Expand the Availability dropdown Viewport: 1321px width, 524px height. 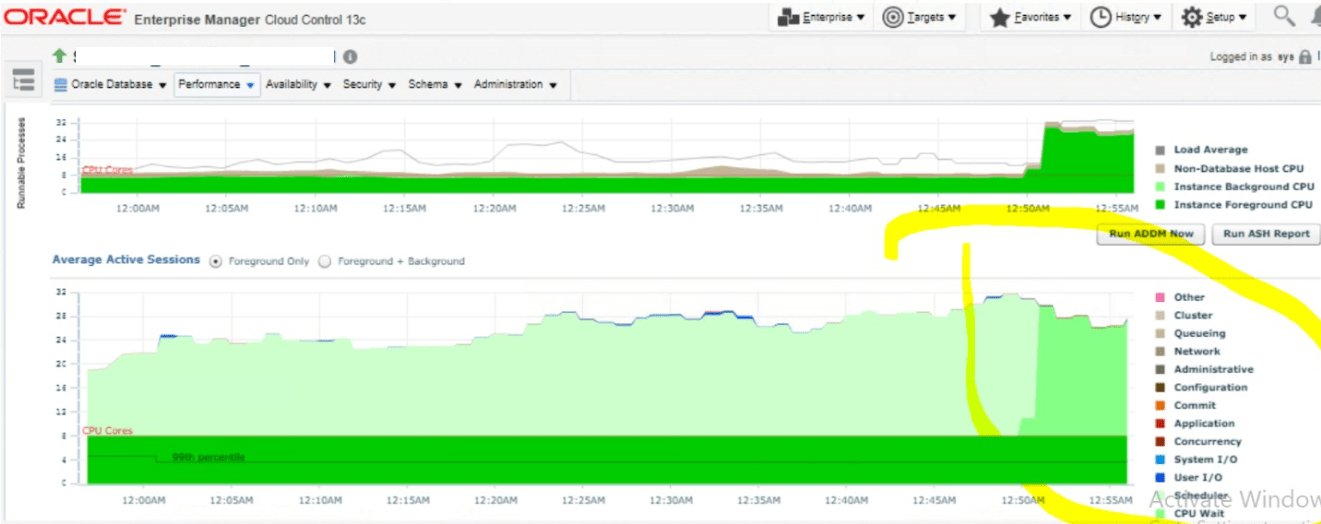pos(298,85)
